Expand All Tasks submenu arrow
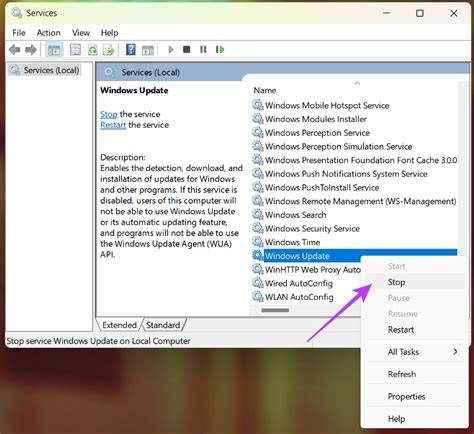 pos(455,352)
